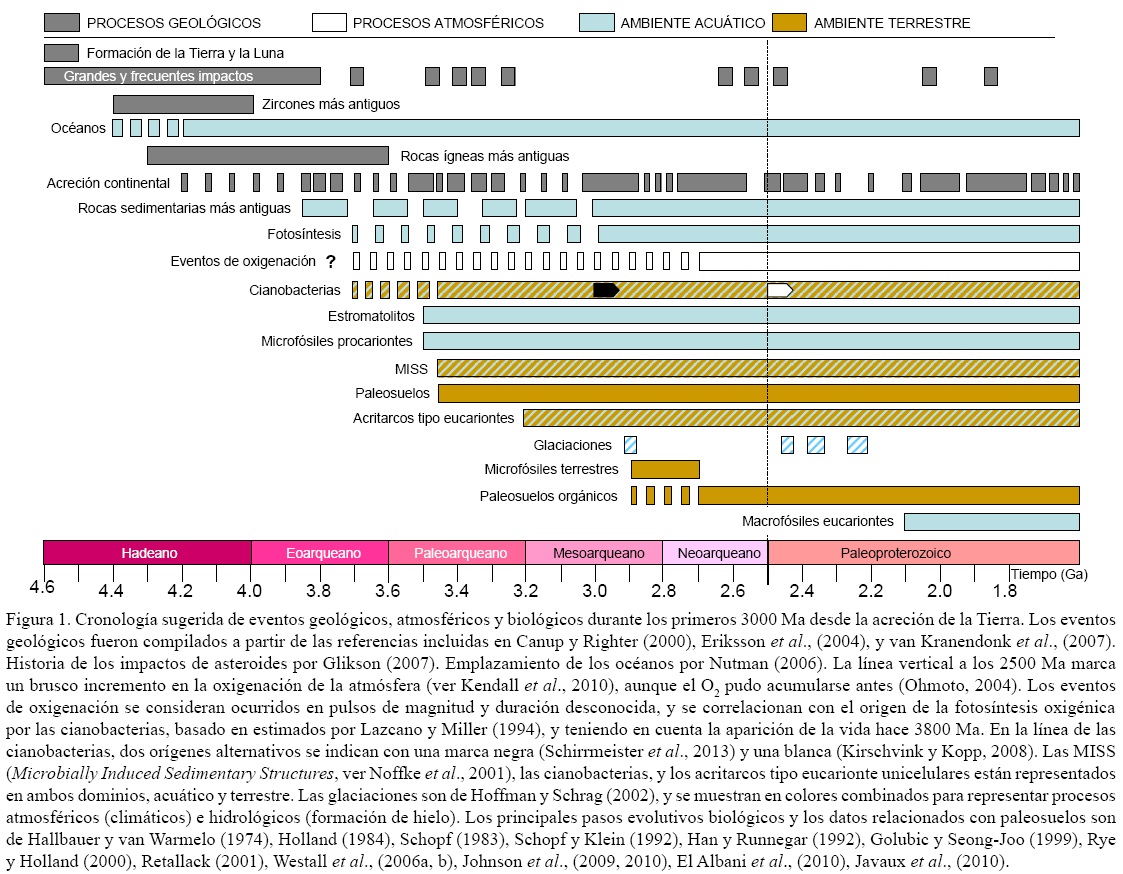Pick the light blue Ambiente Acuático swatch
This screenshot has width=1123, height=874.
[596, 22]
